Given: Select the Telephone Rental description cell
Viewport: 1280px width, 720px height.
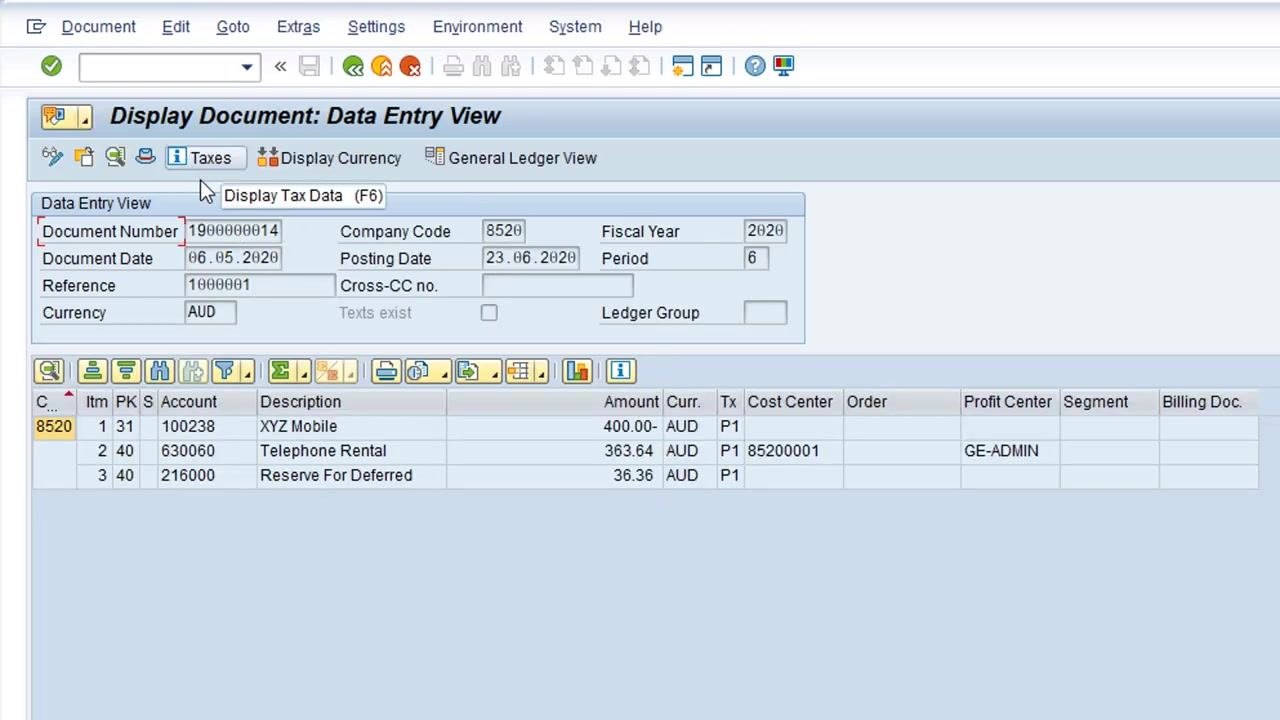Looking at the screenshot, I should [x=351, y=451].
